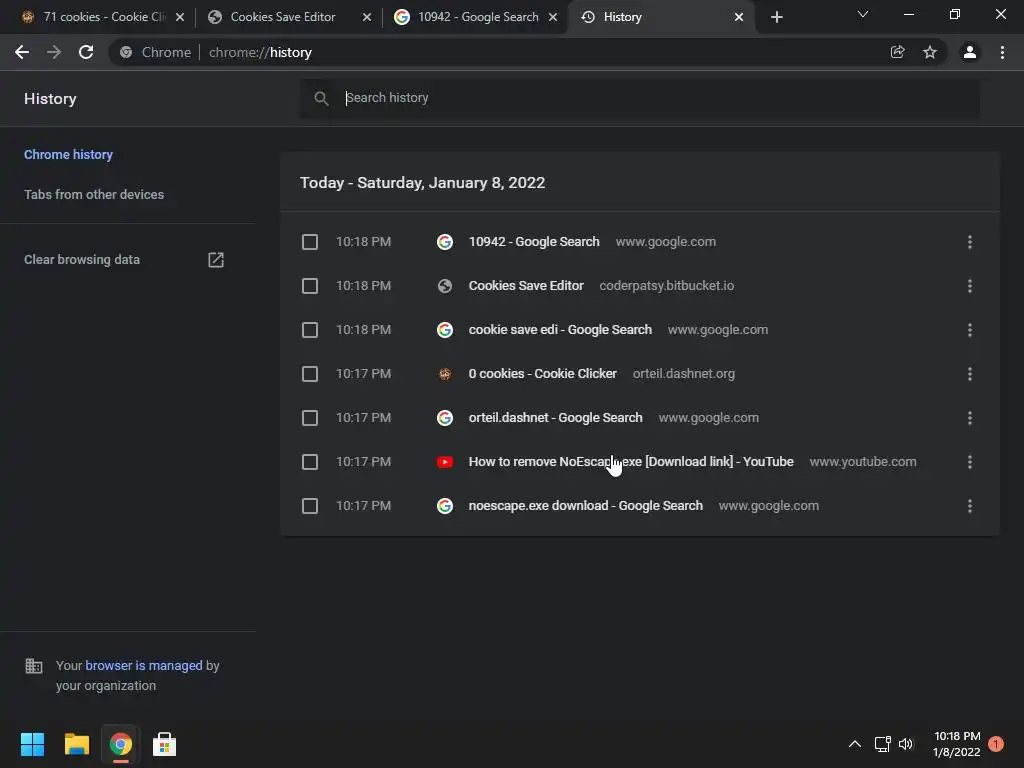
Task: Check the box for cookie save edi search
Action: 310,330
